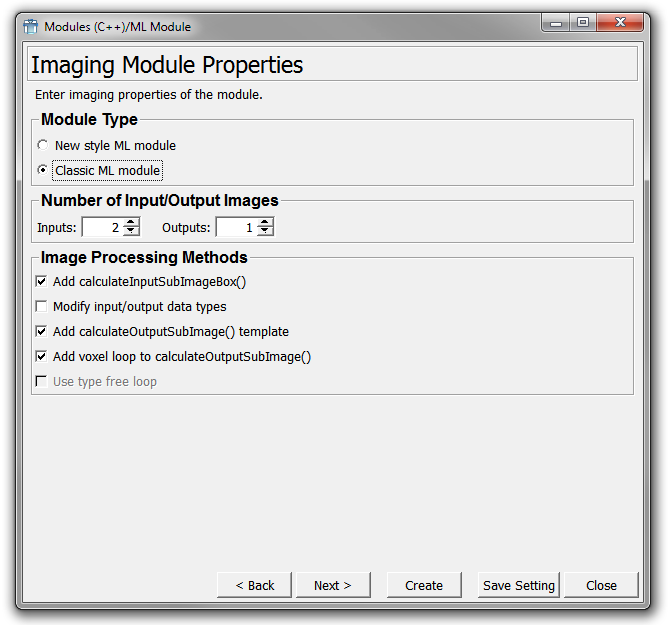Viewport: 669px width, 625px height.
Task: Go back with the < Back button
Action: tap(254, 586)
